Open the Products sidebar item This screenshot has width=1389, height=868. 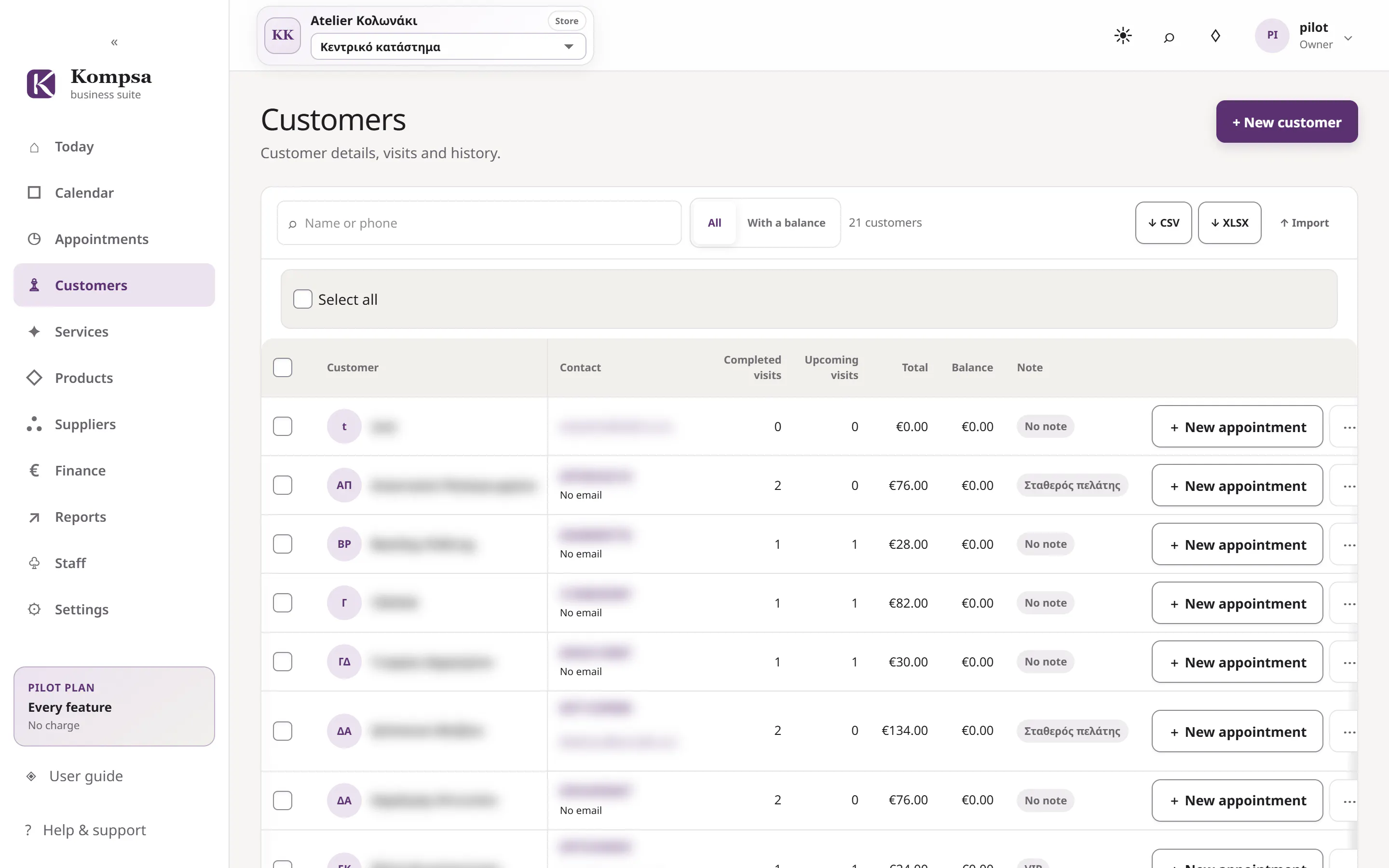(x=114, y=378)
